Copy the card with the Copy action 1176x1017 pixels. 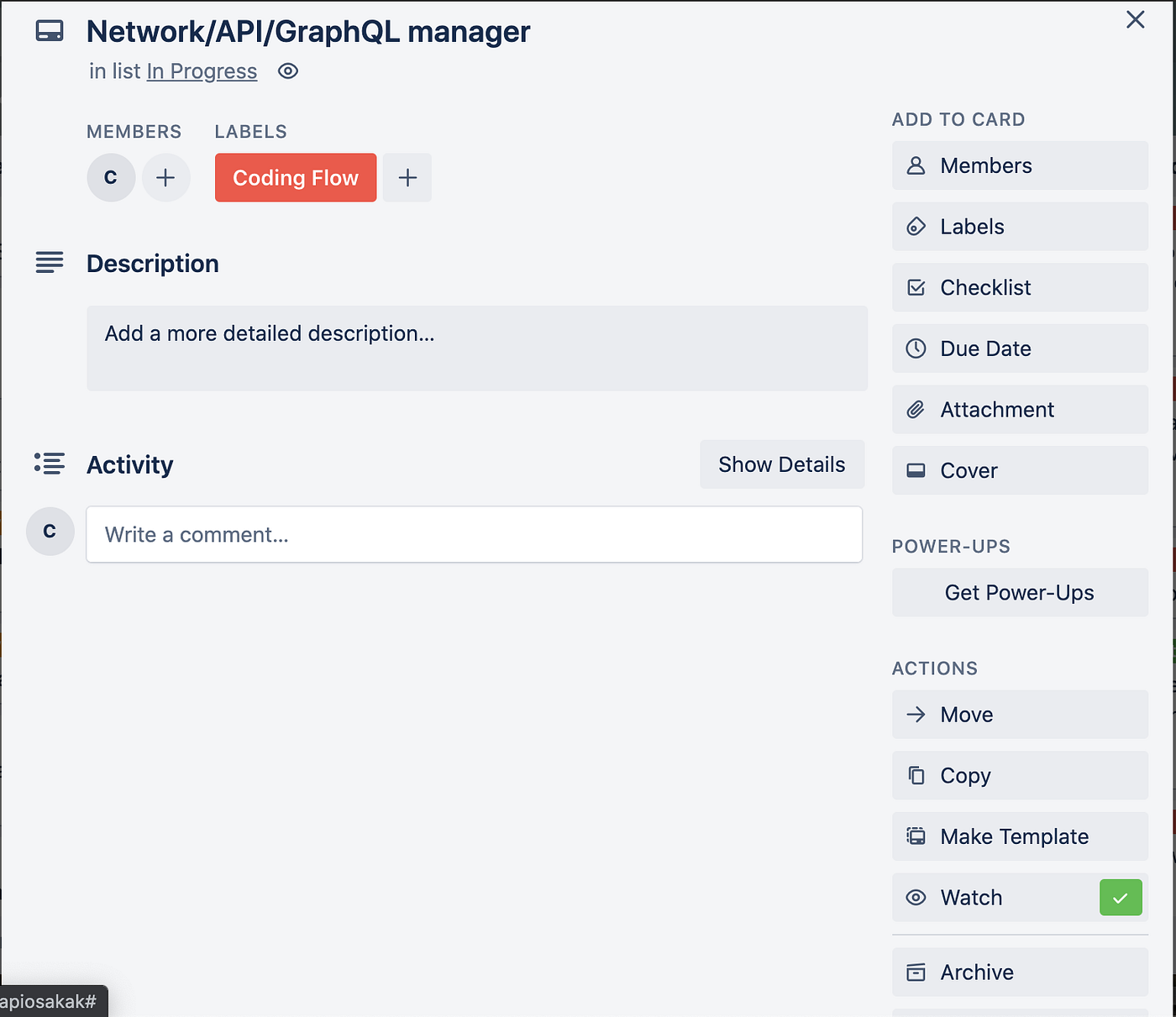pos(1020,776)
